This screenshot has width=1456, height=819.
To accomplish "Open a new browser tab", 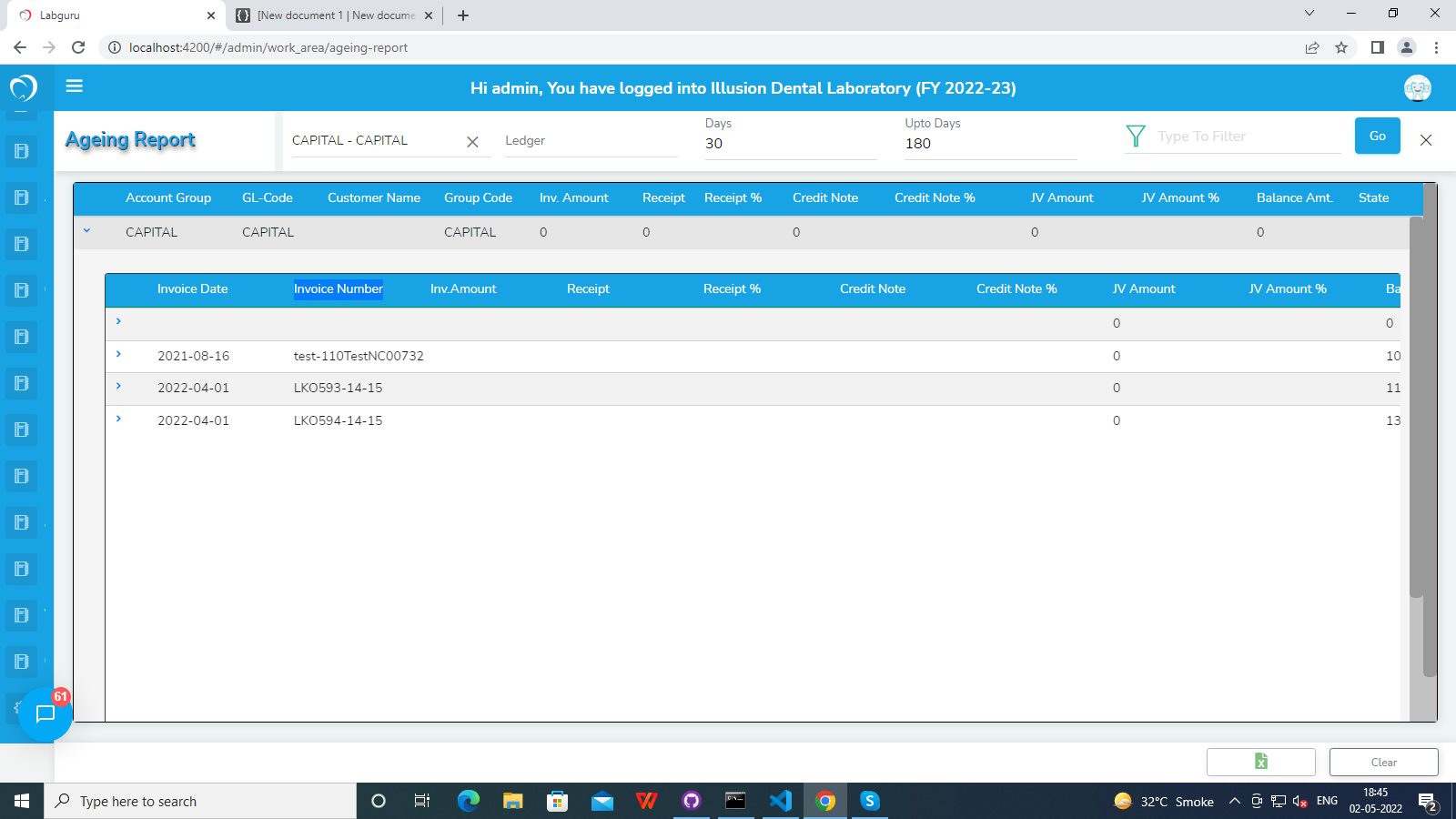I will coord(463,15).
